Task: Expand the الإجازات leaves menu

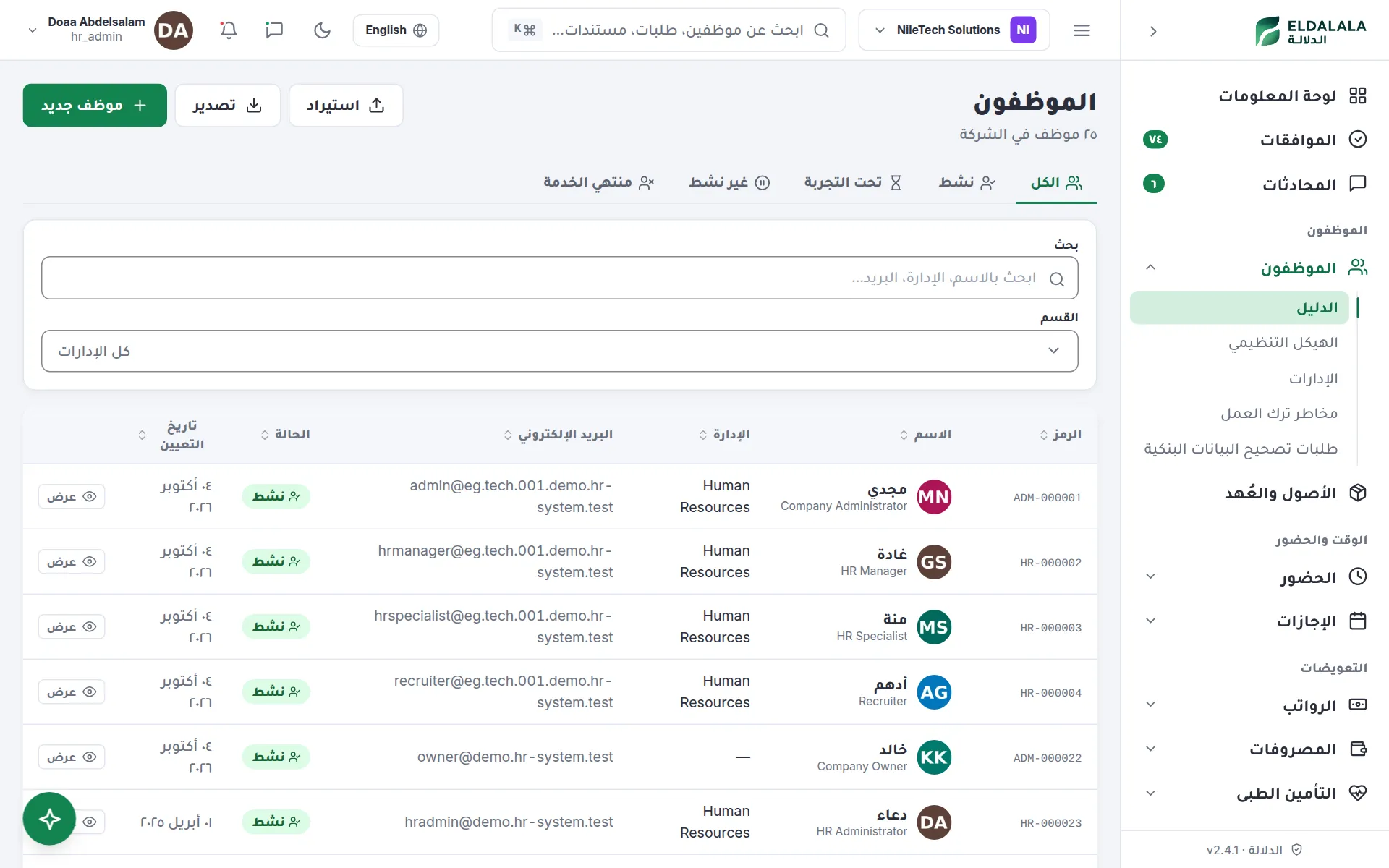Action: pos(1255,621)
